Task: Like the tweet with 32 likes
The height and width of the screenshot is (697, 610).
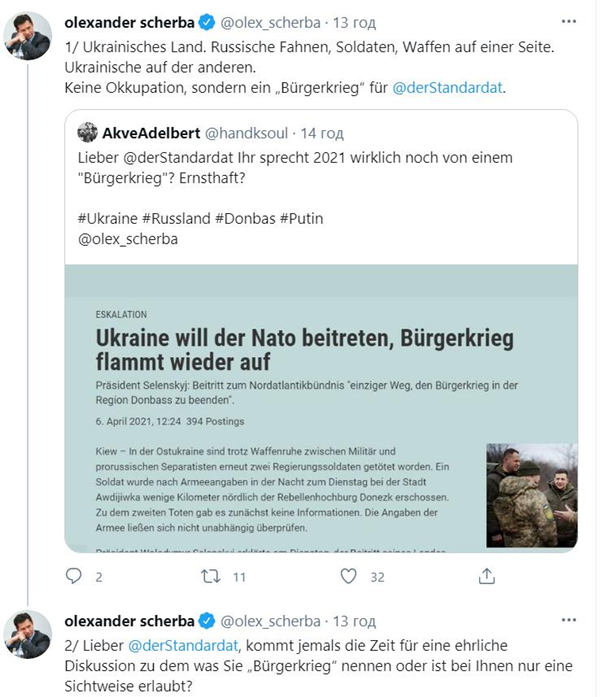Action: 348,576
